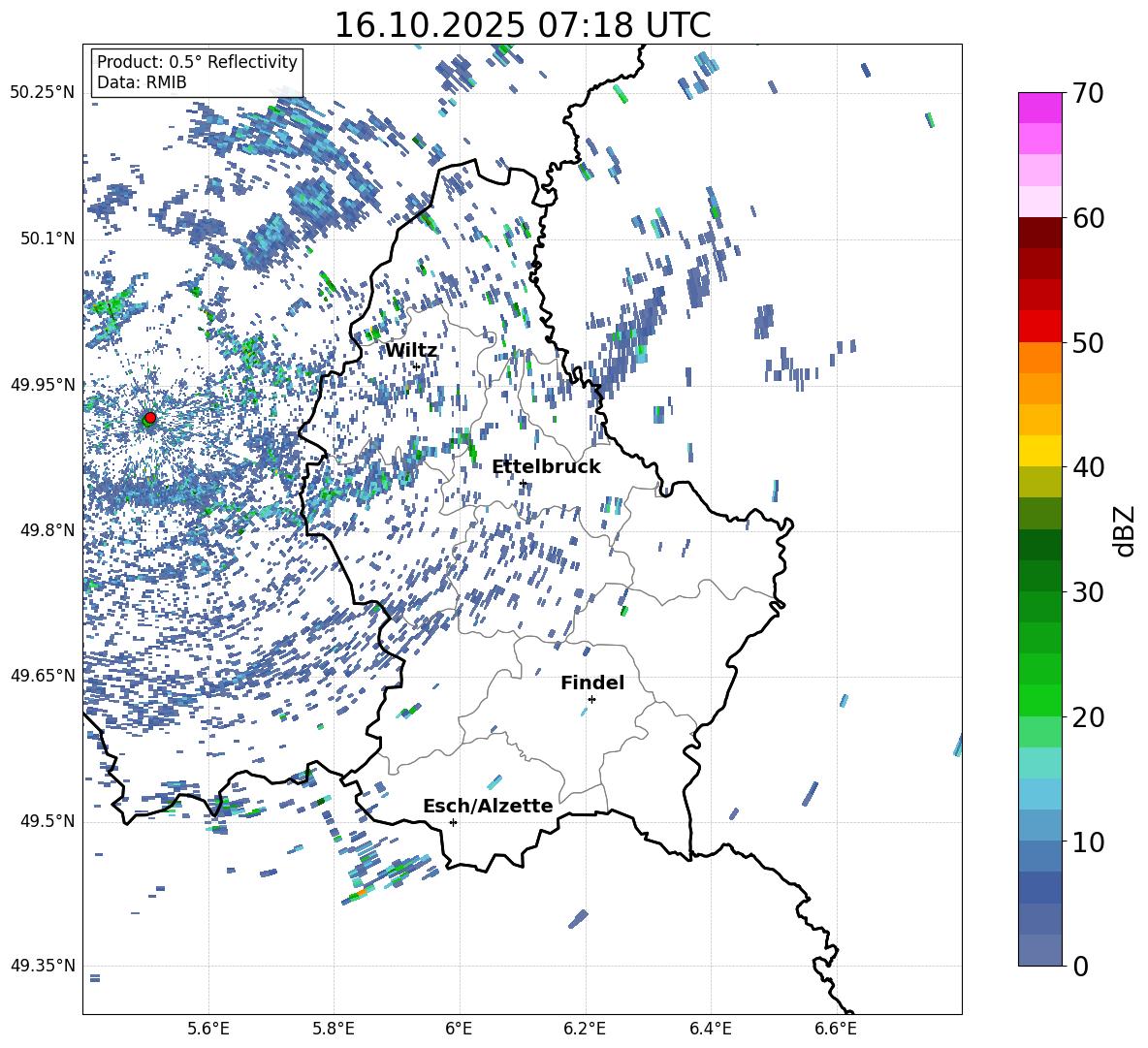The width and height of the screenshot is (1148, 1048).
Task: Click the 50.25°N latitude tick label
Action: (42, 93)
